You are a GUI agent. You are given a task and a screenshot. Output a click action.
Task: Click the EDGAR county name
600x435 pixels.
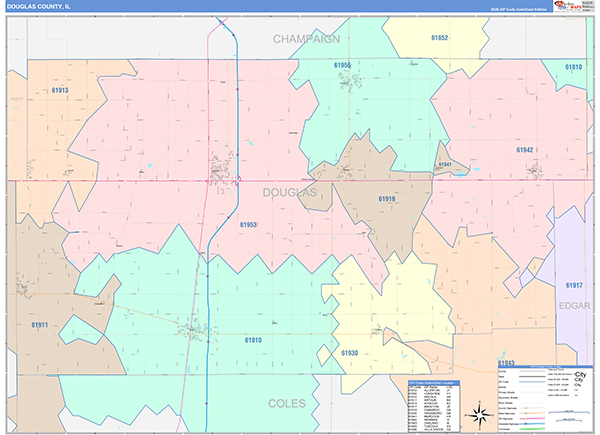point(574,306)
